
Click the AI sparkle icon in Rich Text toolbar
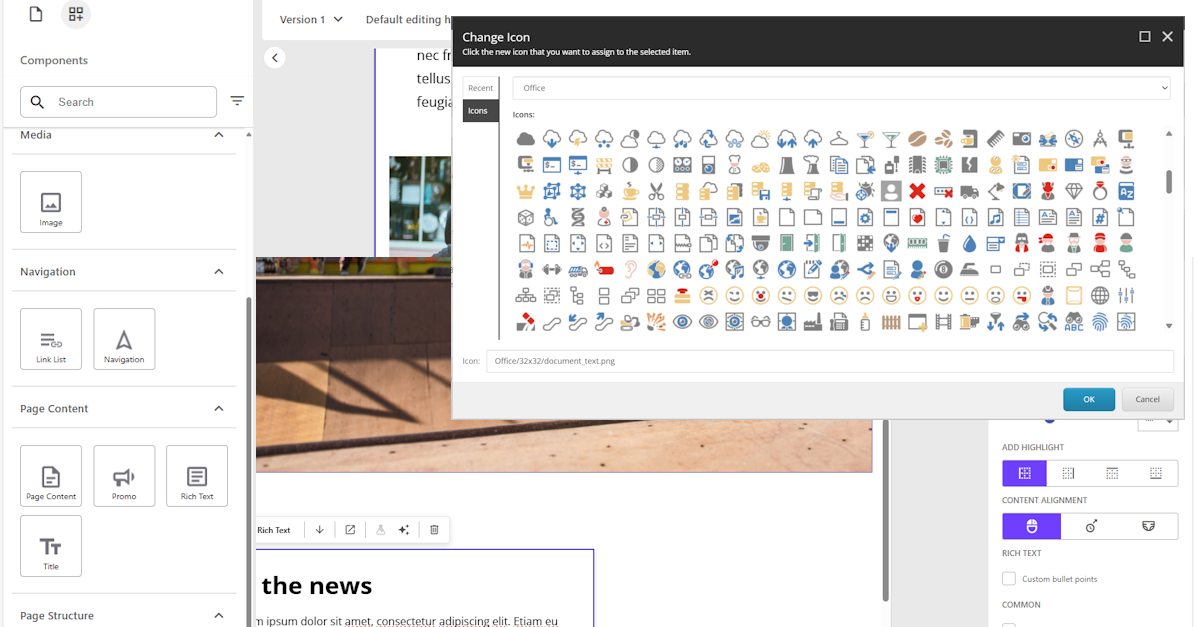pos(404,530)
